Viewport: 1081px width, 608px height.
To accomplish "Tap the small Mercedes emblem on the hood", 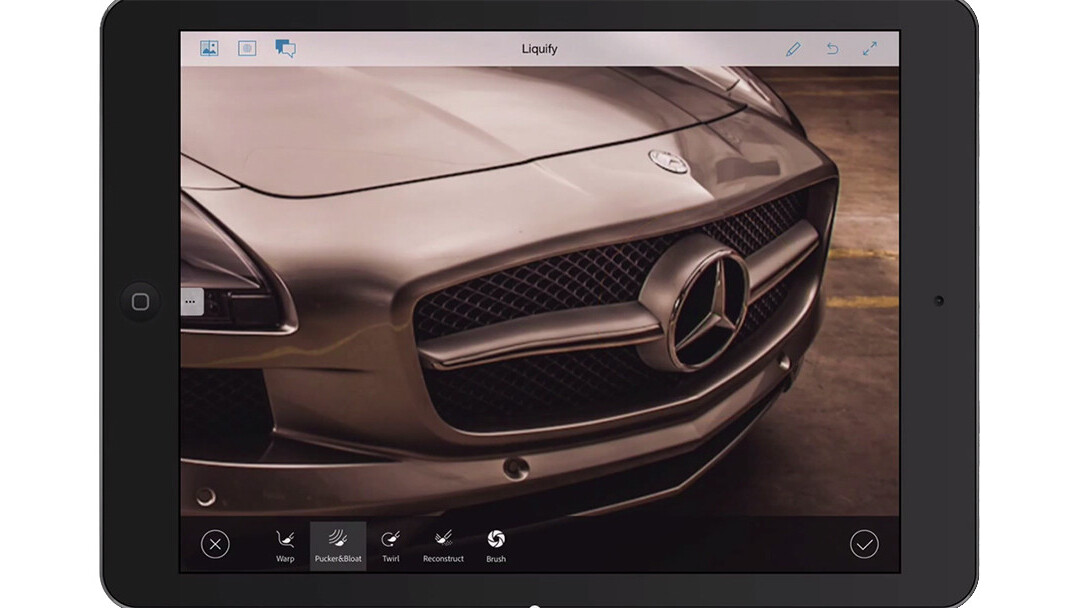I will click(668, 161).
